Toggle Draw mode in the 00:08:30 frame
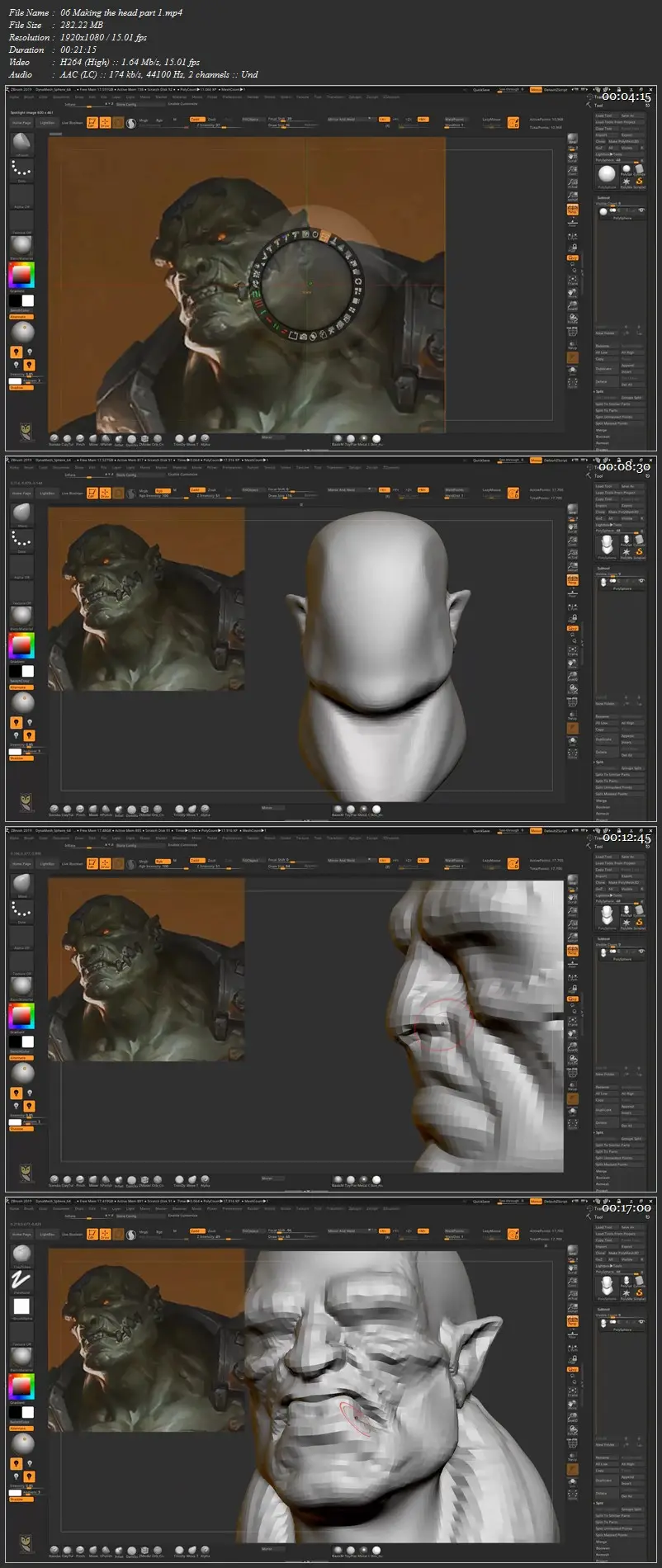Image resolution: width=662 pixels, height=1568 pixels. coord(106,494)
